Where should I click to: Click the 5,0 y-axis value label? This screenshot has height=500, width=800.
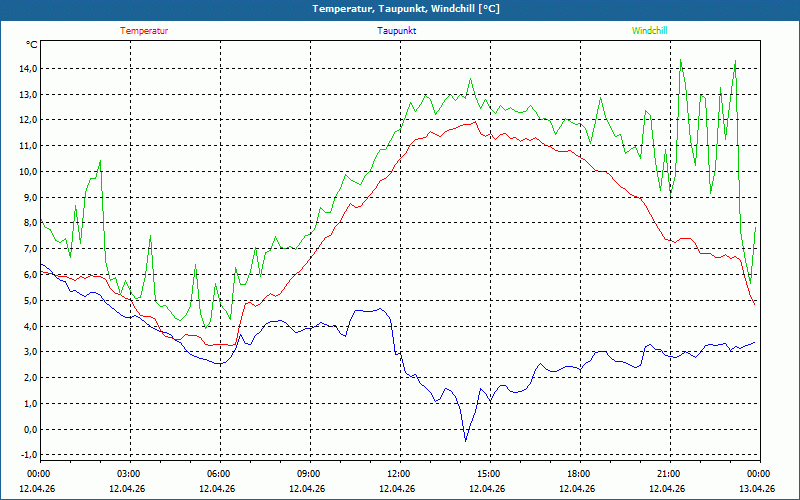(x=29, y=301)
